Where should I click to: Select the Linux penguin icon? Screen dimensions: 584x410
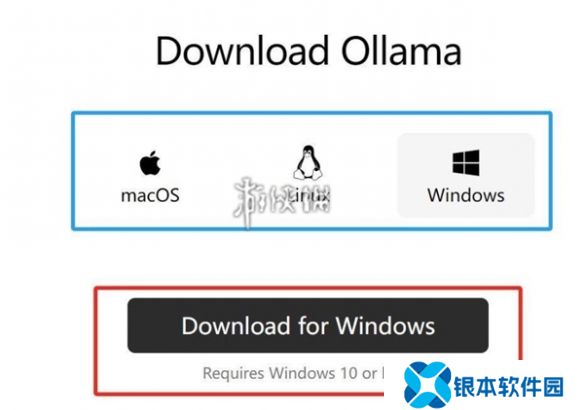click(x=308, y=162)
